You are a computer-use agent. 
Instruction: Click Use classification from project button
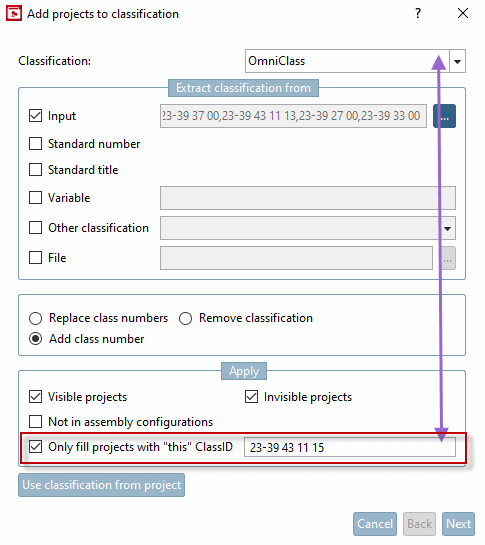tap(102, 485)
